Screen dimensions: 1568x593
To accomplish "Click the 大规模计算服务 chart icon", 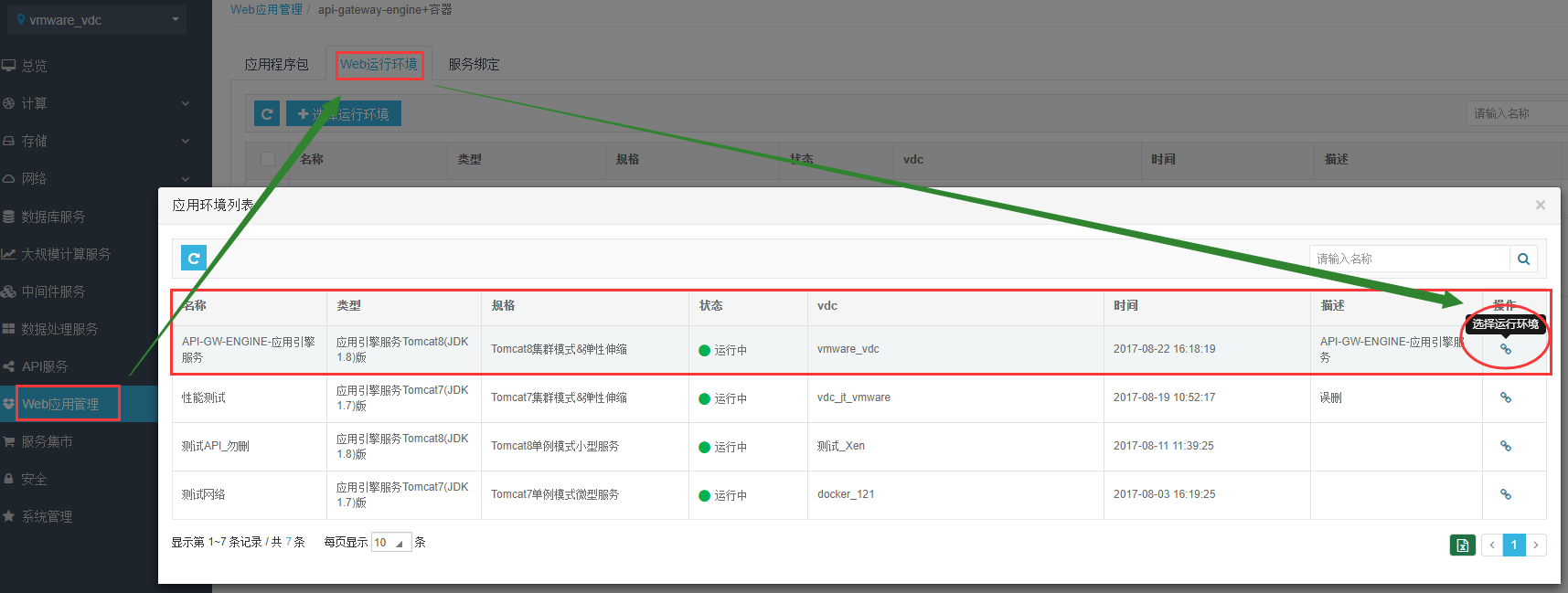I will click(x=8, y=254).
